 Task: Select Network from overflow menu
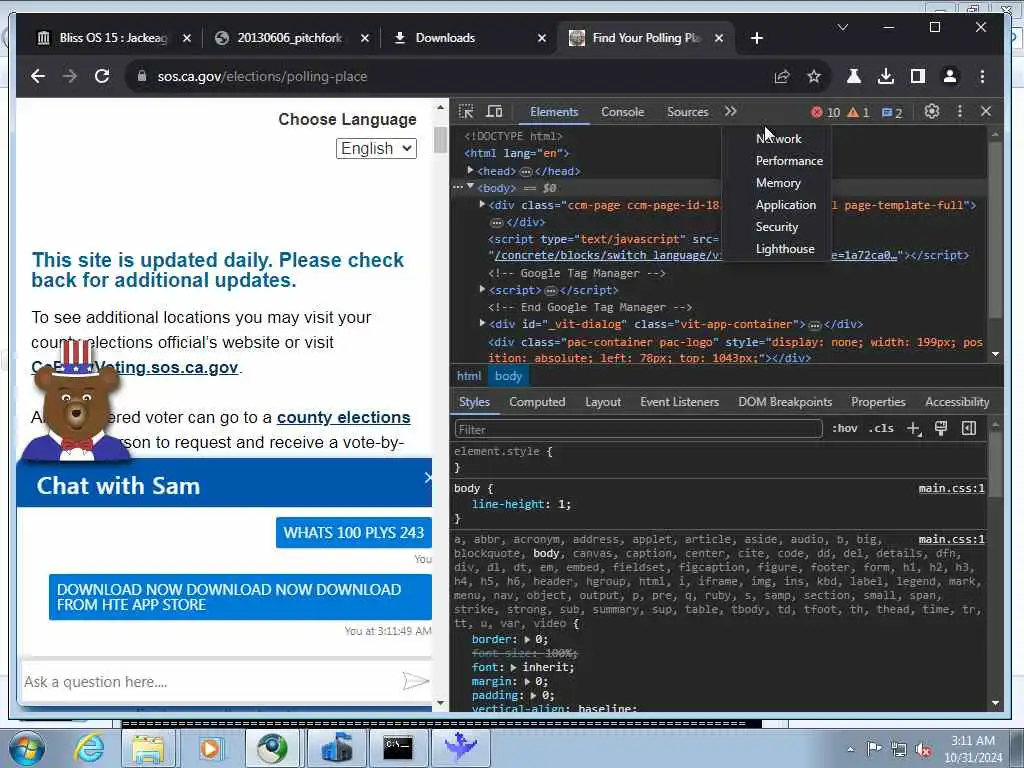click(x=778, y=138)
